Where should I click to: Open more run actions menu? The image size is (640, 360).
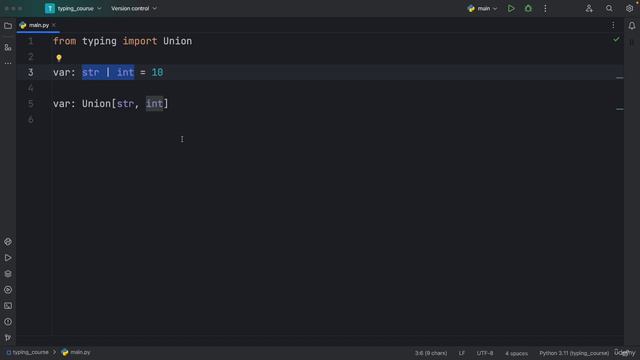pos(545,8)
